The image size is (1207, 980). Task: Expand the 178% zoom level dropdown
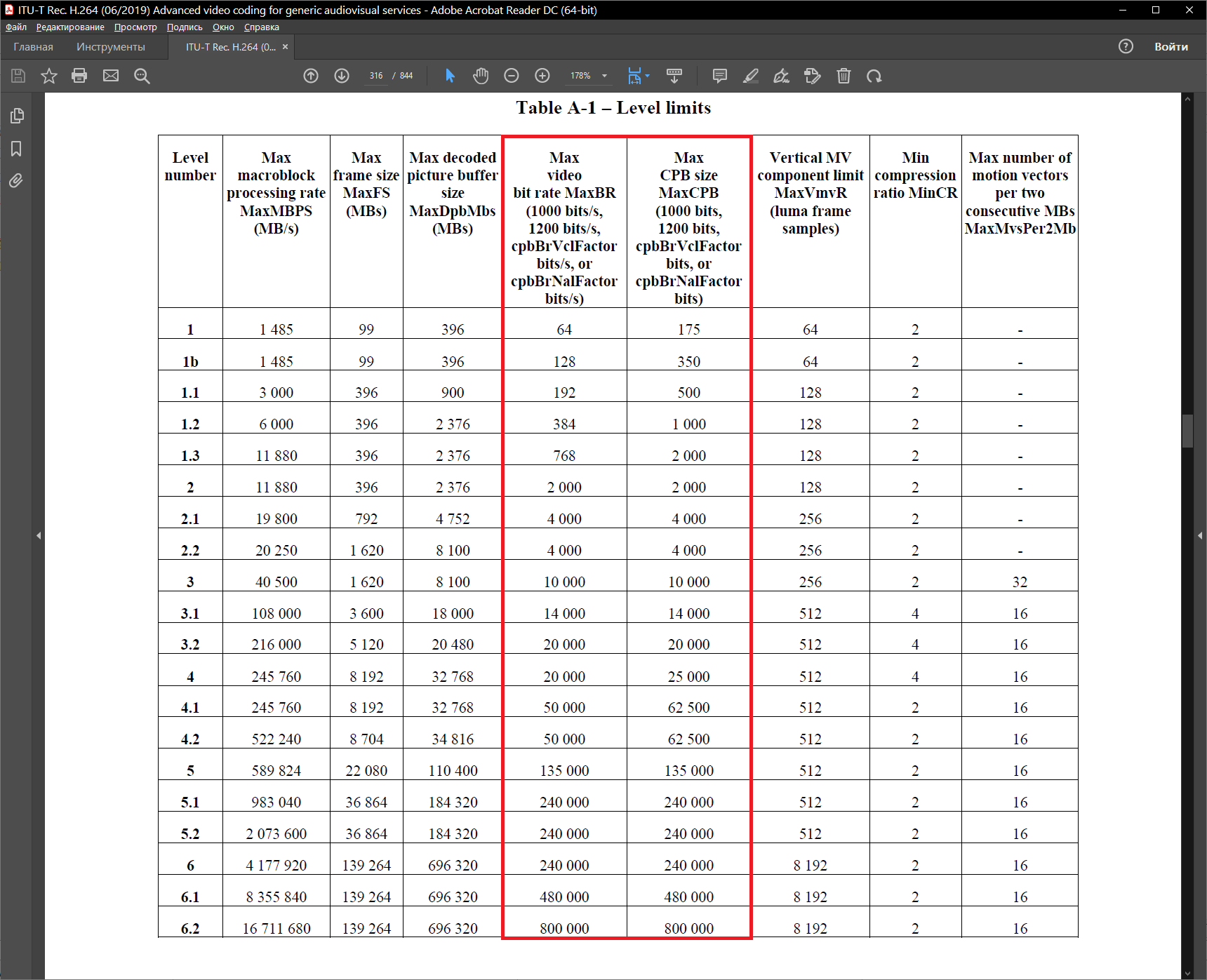click(604, 76)
